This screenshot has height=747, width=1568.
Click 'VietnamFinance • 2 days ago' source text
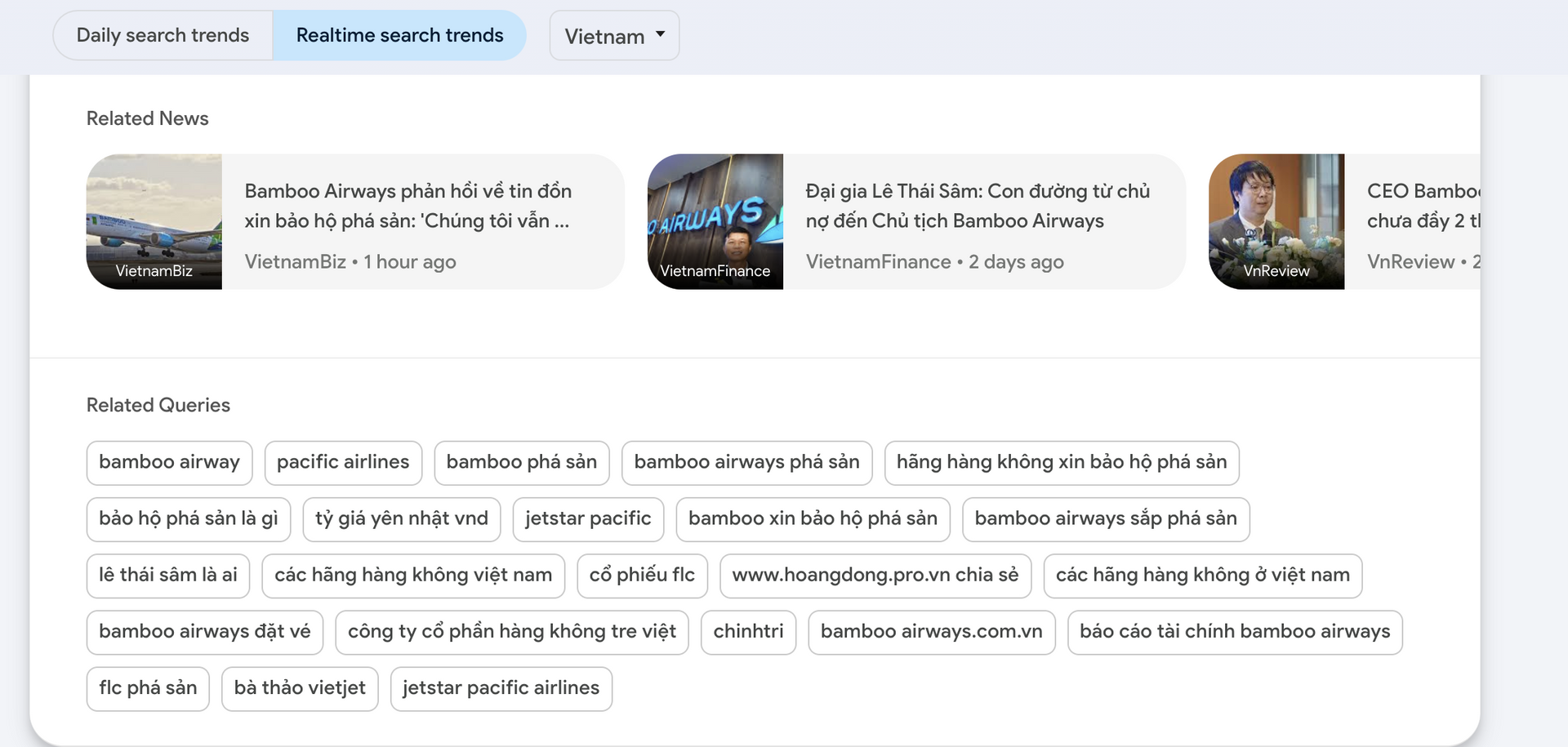(x=935, y=262)
